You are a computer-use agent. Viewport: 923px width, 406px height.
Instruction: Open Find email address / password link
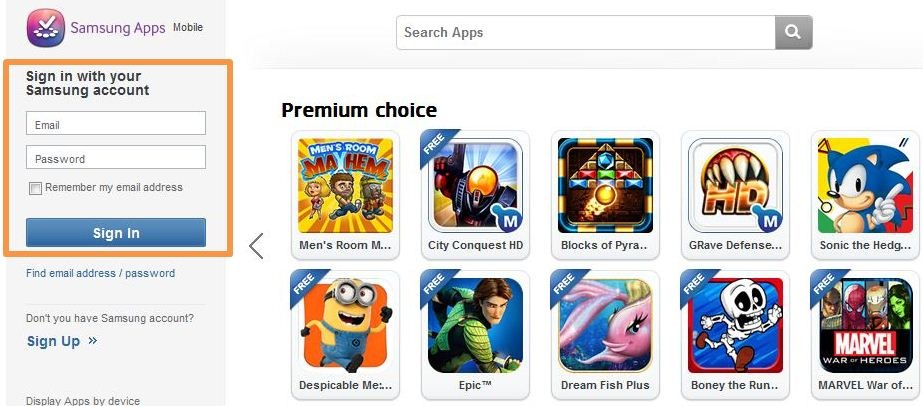[x=100, y=273]
